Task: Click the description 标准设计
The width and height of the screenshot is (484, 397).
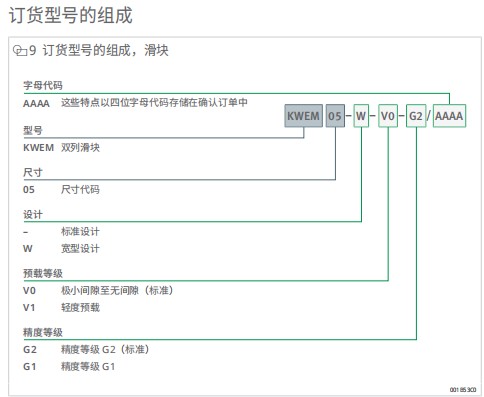Action: click(x=80, y=231)
